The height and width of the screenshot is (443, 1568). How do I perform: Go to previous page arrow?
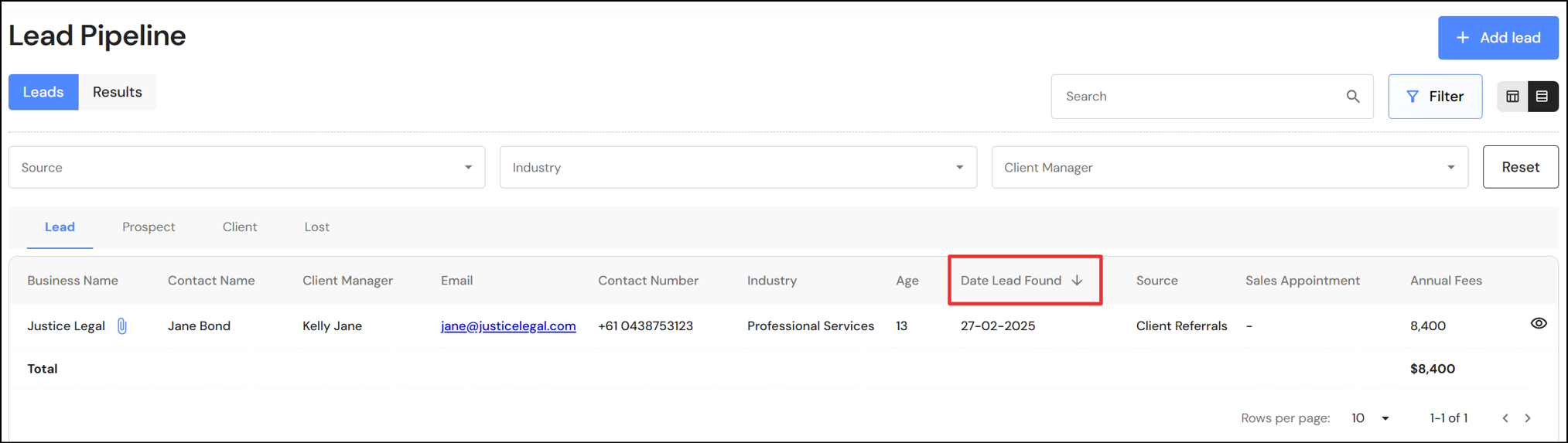[x=1505, y=418]
